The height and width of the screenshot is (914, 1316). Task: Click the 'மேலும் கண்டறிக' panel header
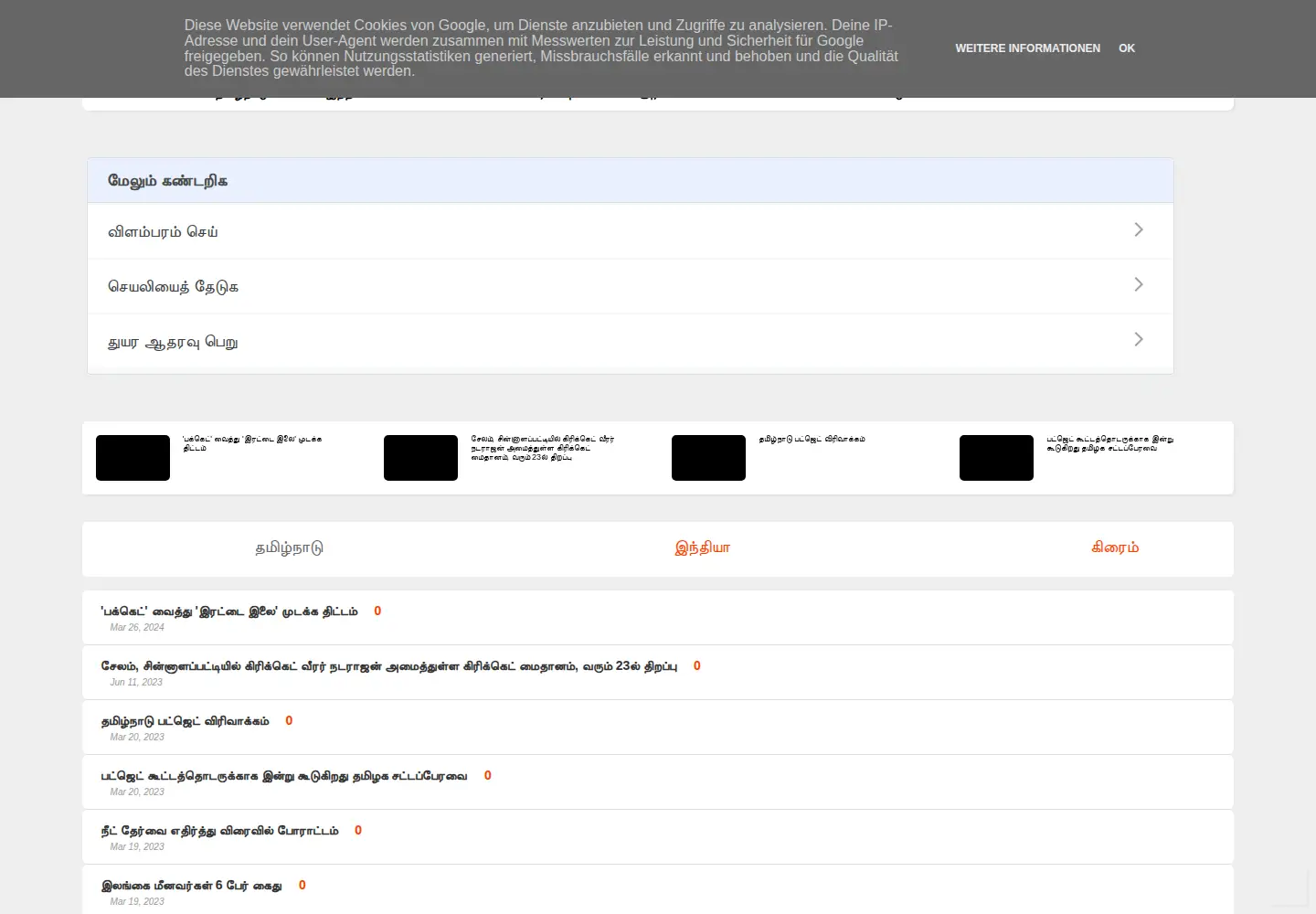pos(631,181)
